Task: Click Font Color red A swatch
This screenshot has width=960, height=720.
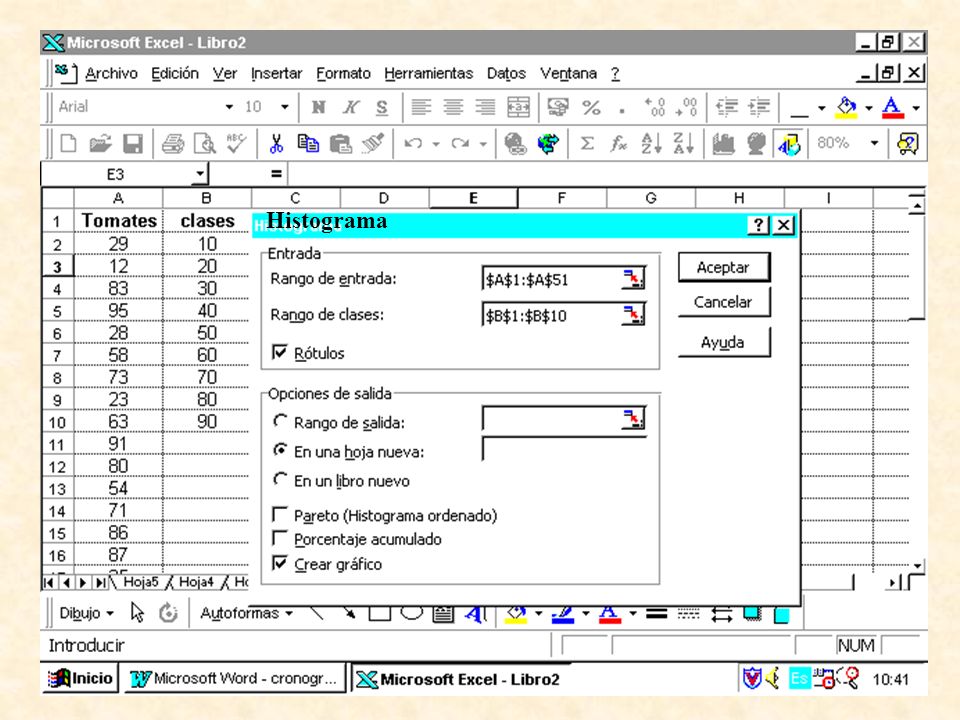Action: [x=893, y=108]
